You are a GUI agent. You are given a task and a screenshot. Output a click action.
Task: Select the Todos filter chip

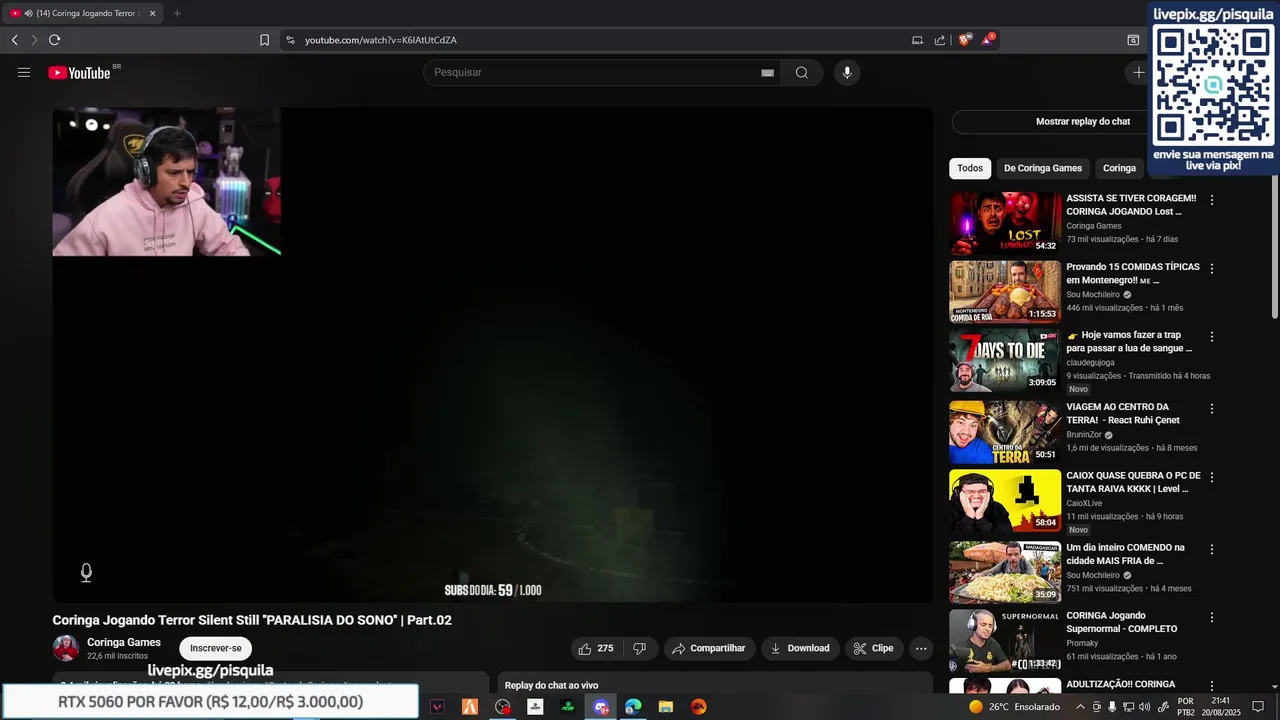(970, 168)
